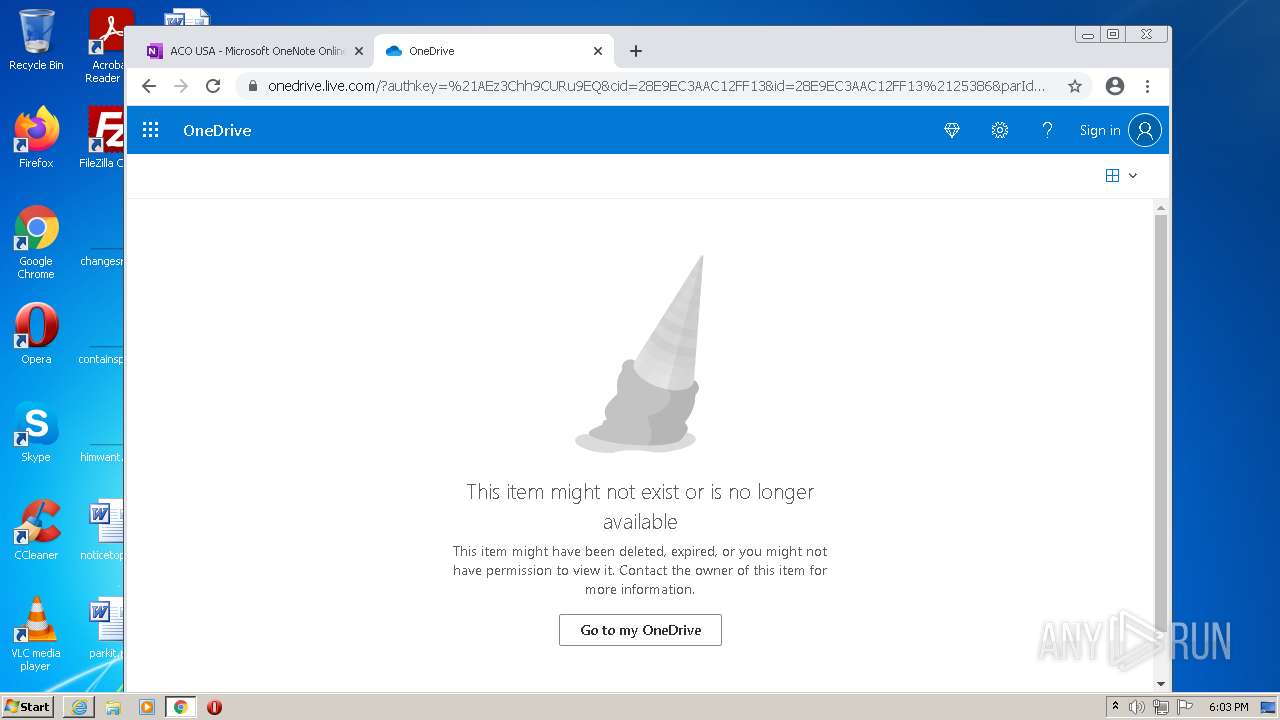Open the Recycle Bin desktop icon
The image size is (1280, 720).
tap(36, 40)
